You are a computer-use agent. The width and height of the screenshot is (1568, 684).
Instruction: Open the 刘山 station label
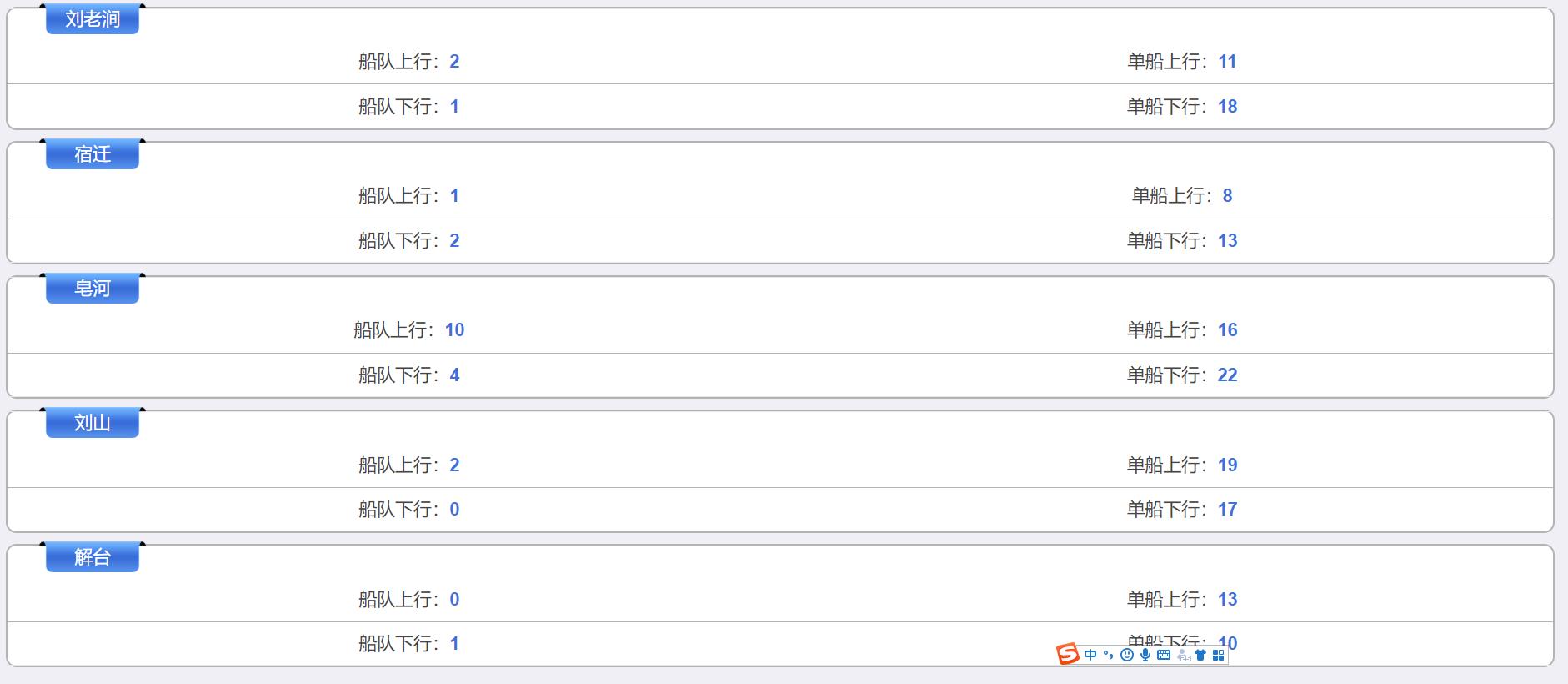pyautogui.click(x=93, y=423)
